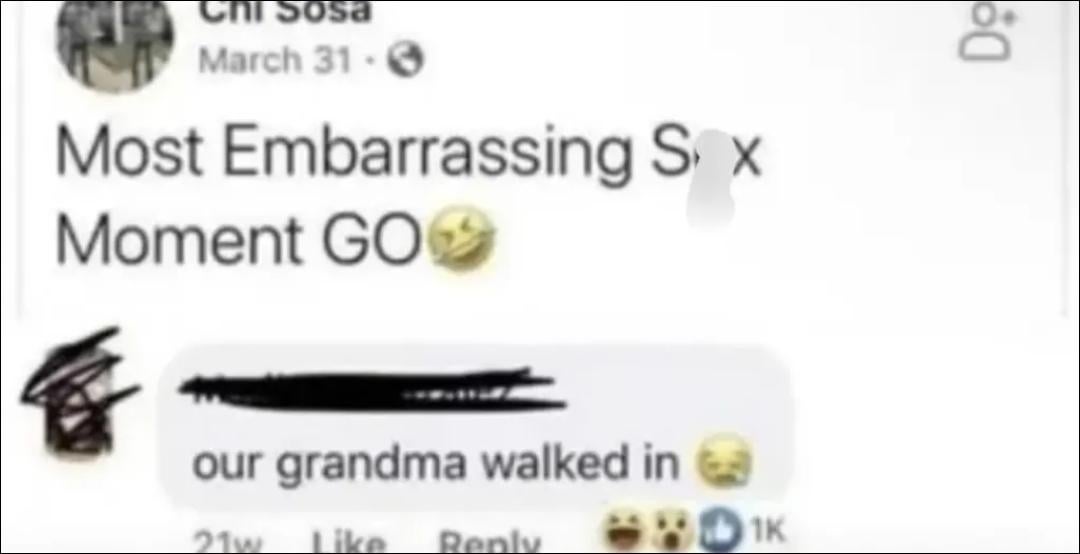The width and height of the screenshot is (1080, 554).
Task: Open the March 31 post timestamp
Action: (274, 61)
